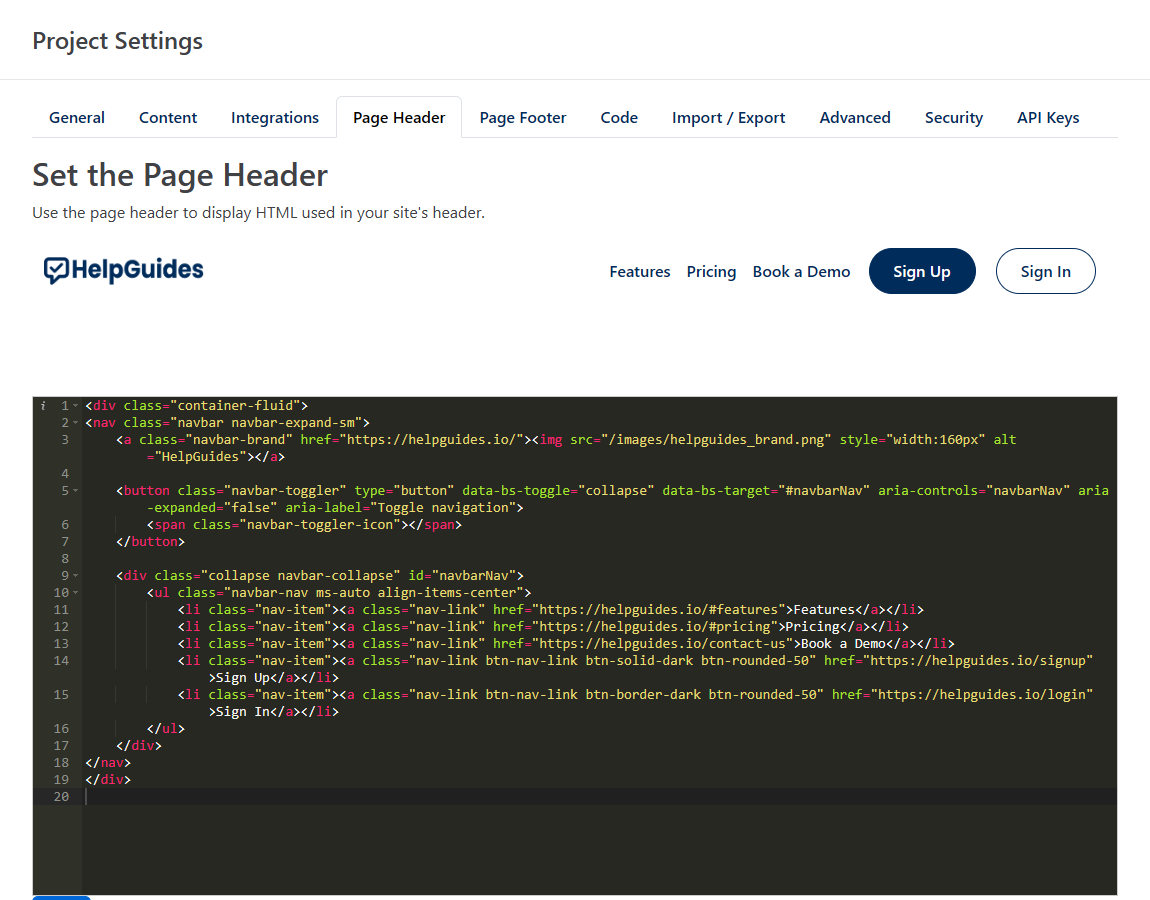Screen dimensions: 1150x900
Task: Click the Sign Up button
Action: pos(922,271)
